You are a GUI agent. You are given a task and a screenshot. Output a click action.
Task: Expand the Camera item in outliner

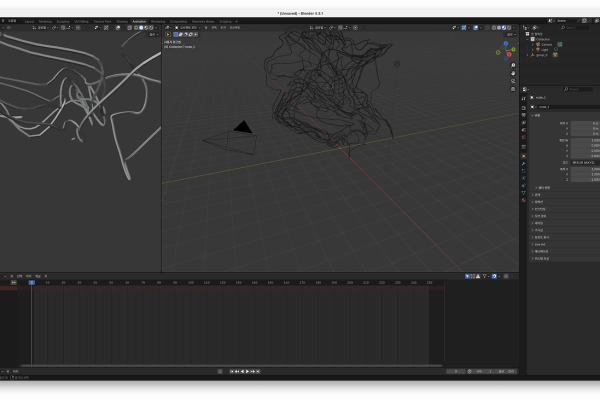(x=533, y=44)
